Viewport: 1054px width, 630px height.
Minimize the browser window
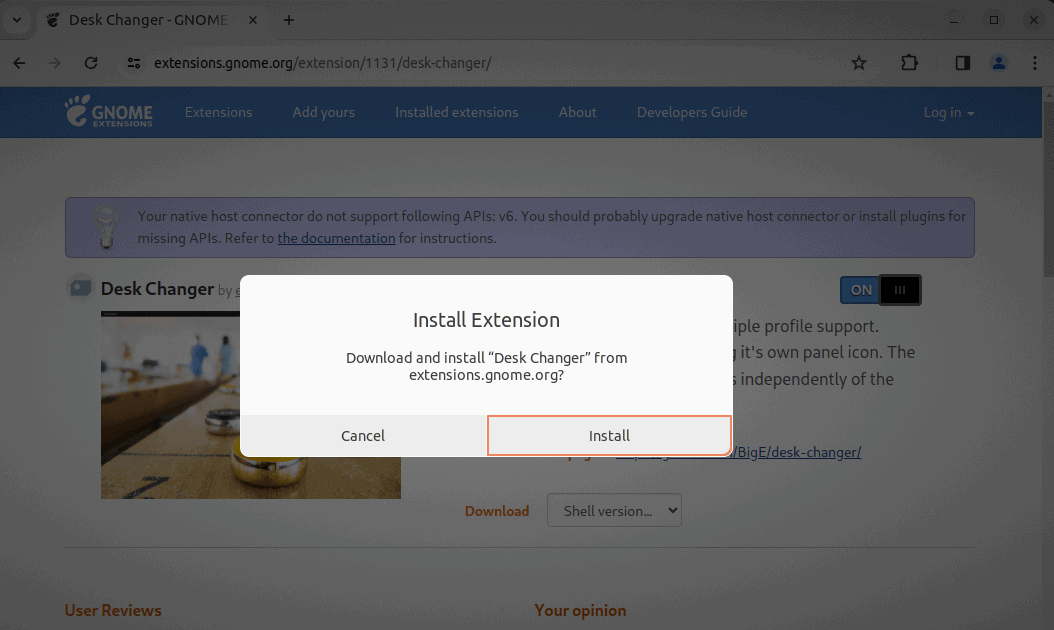pyautogui.click(x=954, y=20)
